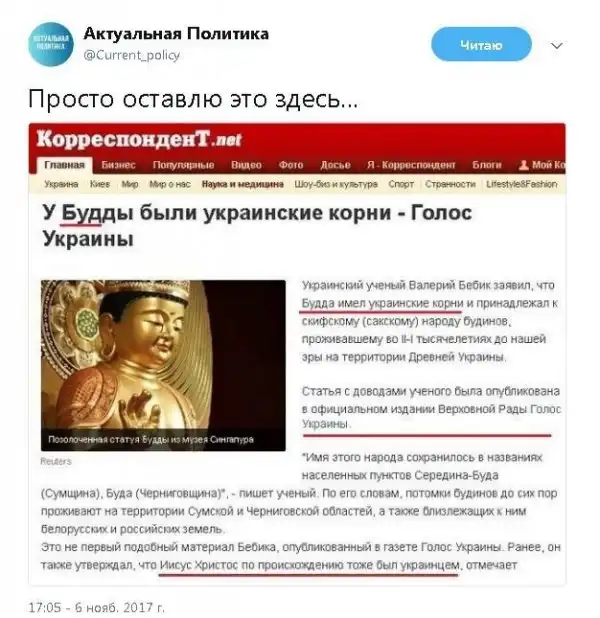Image resolution: width=600 pixels, height=618 pixels.
Task: Open the Странности subcategory
Action: pos(450,184)
